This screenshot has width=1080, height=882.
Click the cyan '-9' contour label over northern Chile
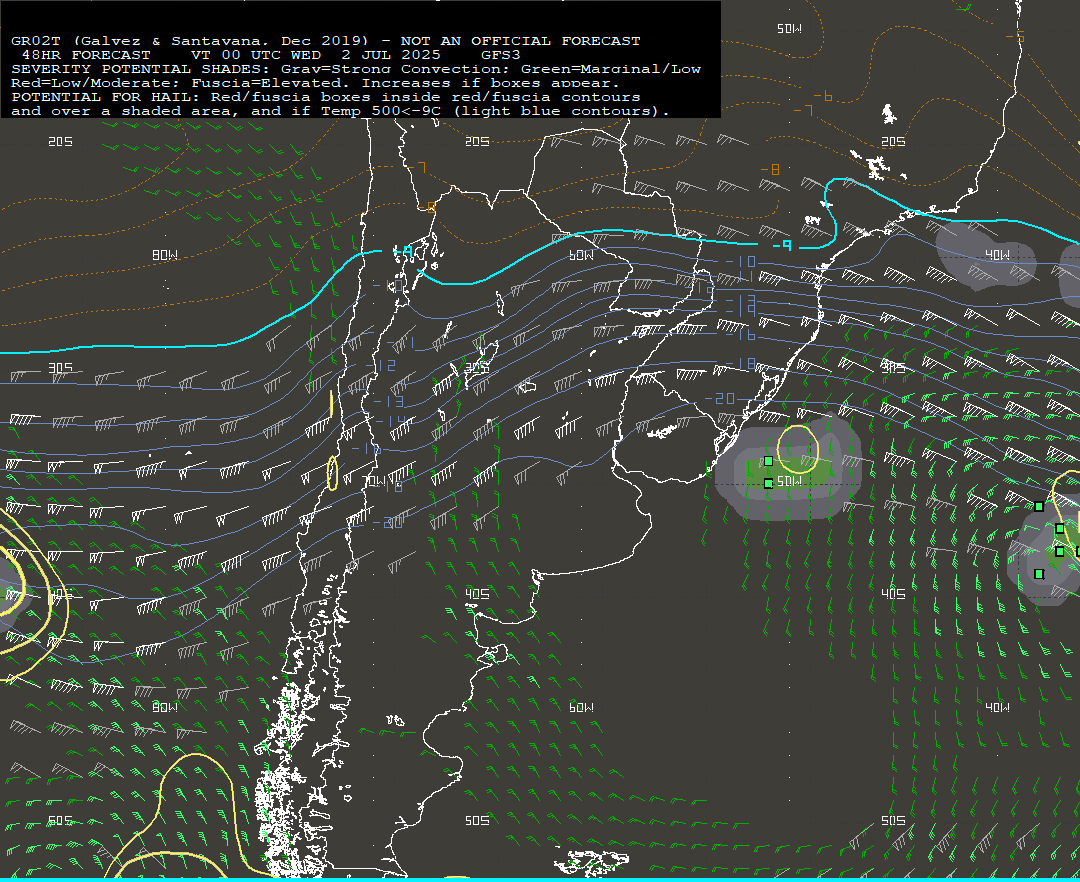coord(402,253)
